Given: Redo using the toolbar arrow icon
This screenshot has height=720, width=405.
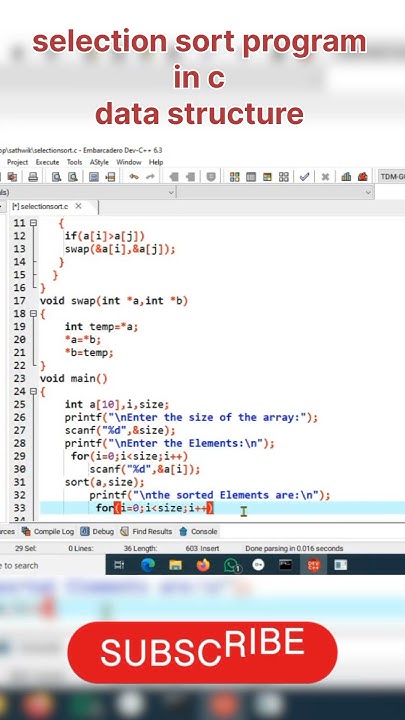Looking at the screenshot, I should pos(150,177).
